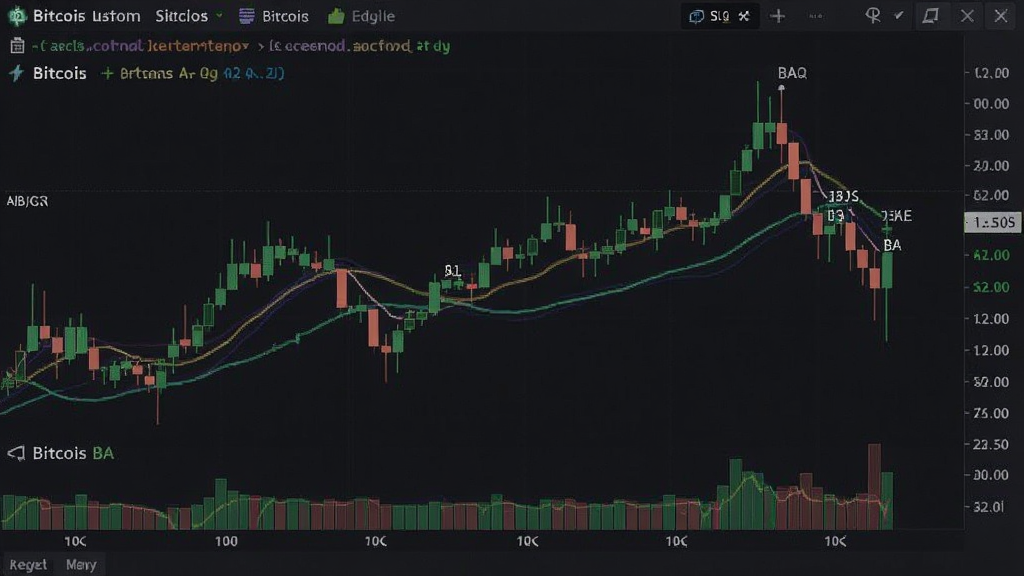
Task: Click the Bitcois BA volume panel label
Action: click(x=73, y=453)
